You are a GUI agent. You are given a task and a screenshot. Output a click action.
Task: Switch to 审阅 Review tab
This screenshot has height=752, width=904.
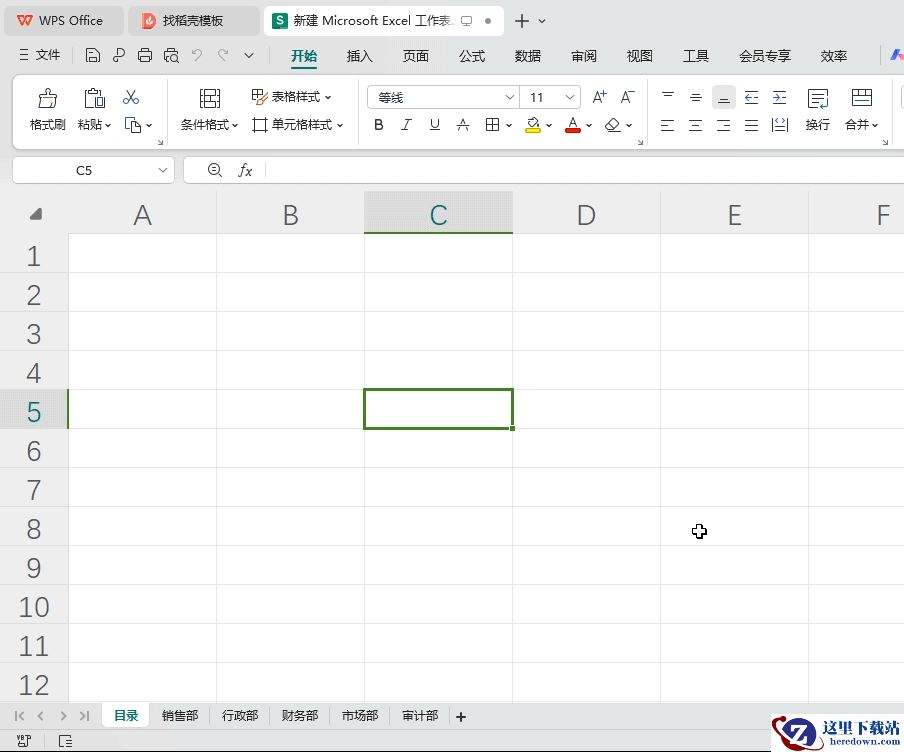pos(583,56)
